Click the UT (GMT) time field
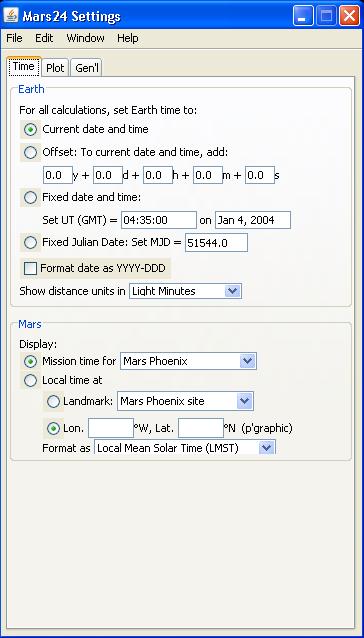Viewport: 364px width, 638px height. coord(159,220)
